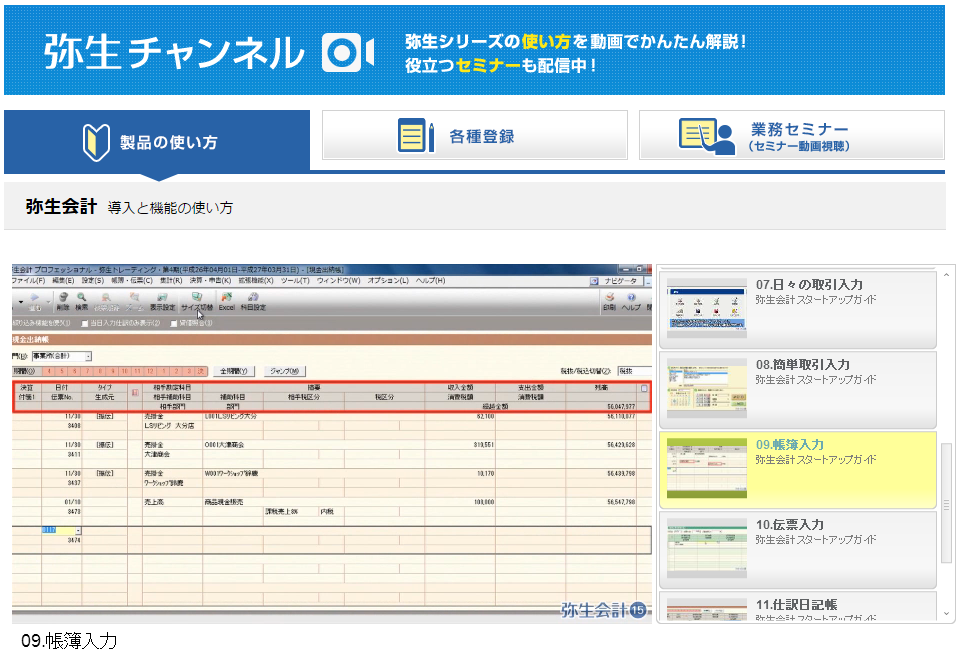Image resolution: width=963 pixels, height=655 pixels.
Task: Click the highlighted date input field
Action: [x=58, y=530]
